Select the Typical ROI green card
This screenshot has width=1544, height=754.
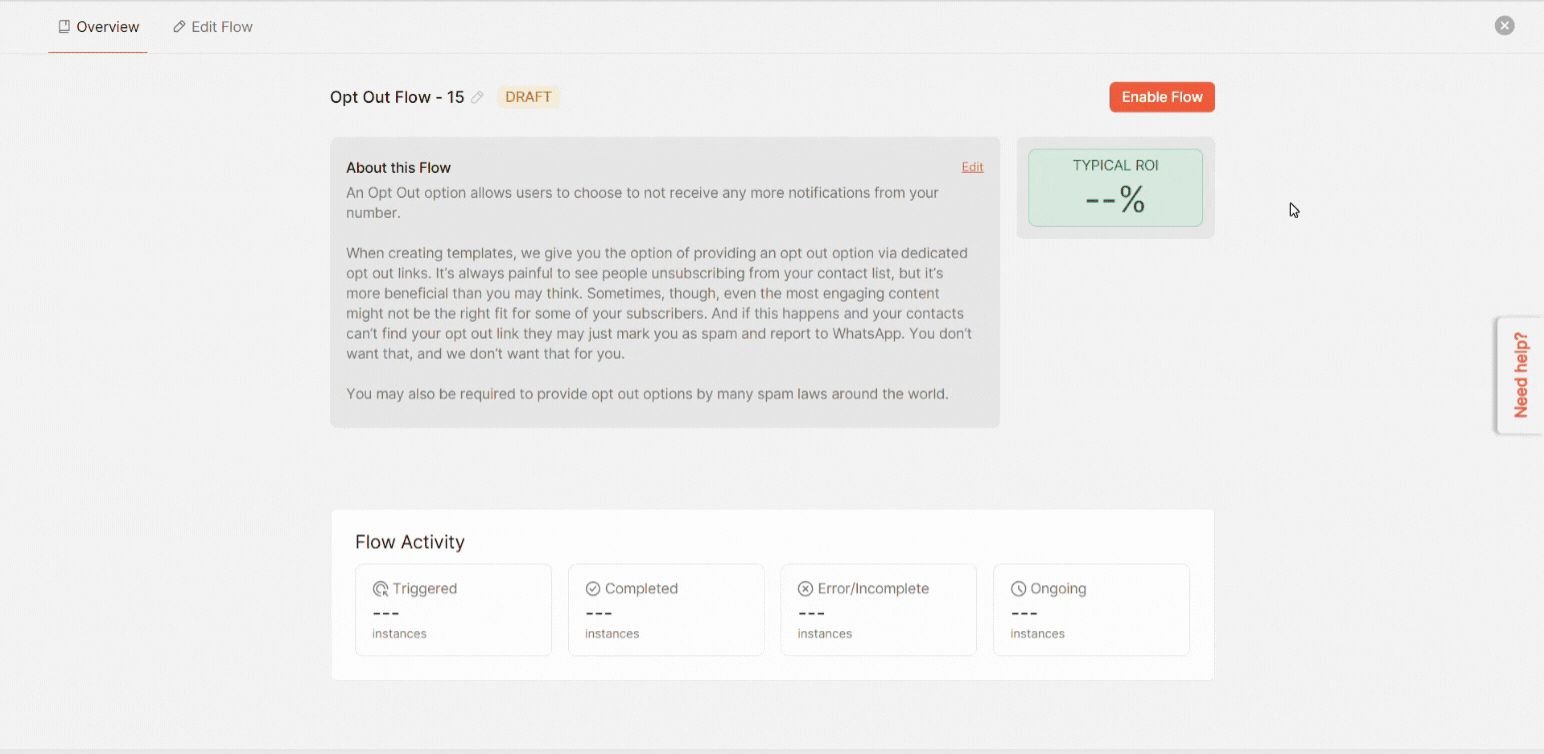pyautogui.click(x=1115, y=188)
